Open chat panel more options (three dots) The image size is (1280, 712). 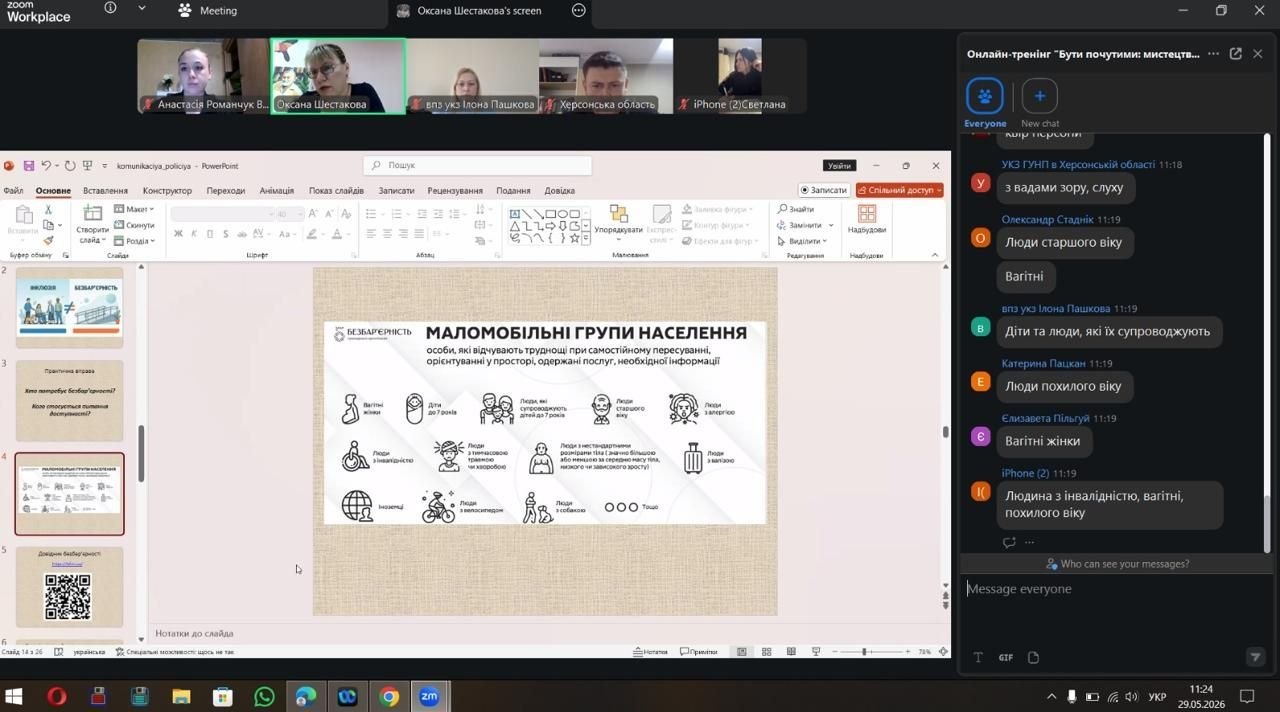pos(1213,54)
